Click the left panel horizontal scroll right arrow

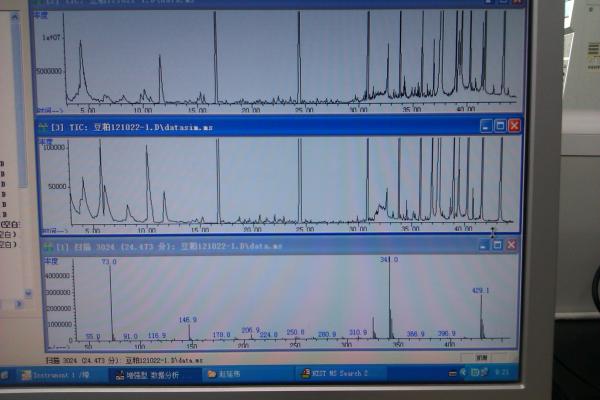tap(20, 305)
